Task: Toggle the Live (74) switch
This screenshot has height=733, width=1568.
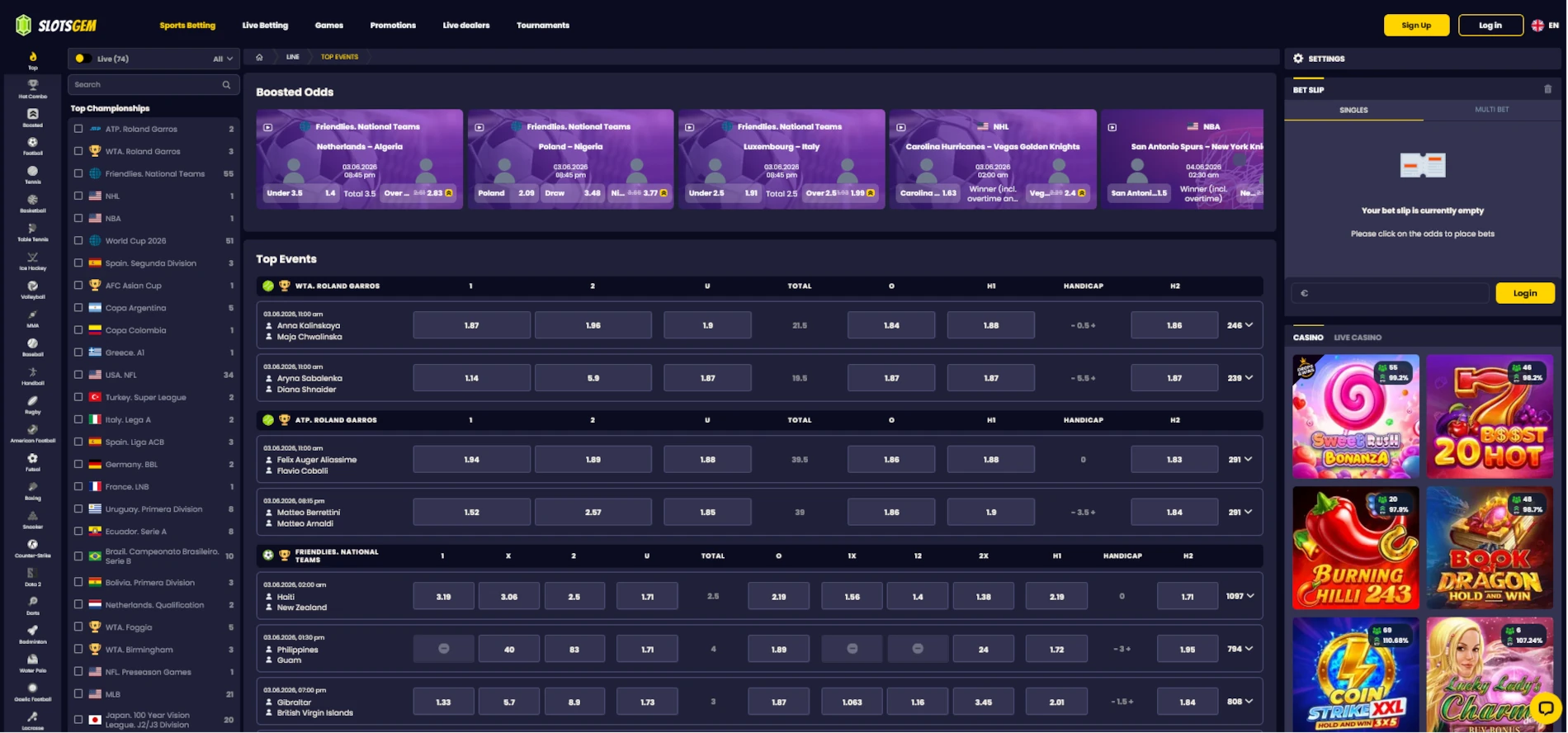Action: [83, 59]
